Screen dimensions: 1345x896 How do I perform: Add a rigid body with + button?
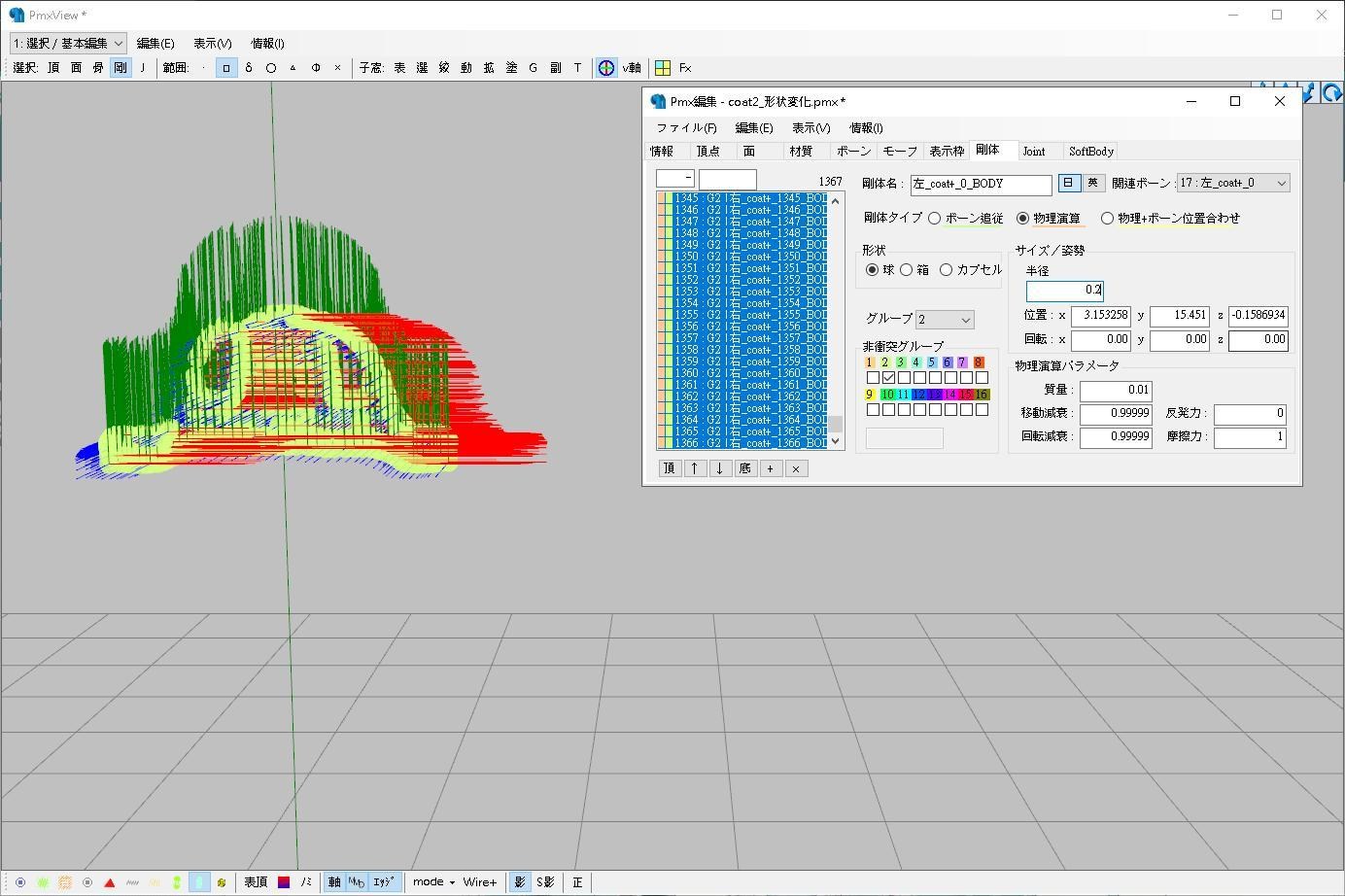coord(770,468)
